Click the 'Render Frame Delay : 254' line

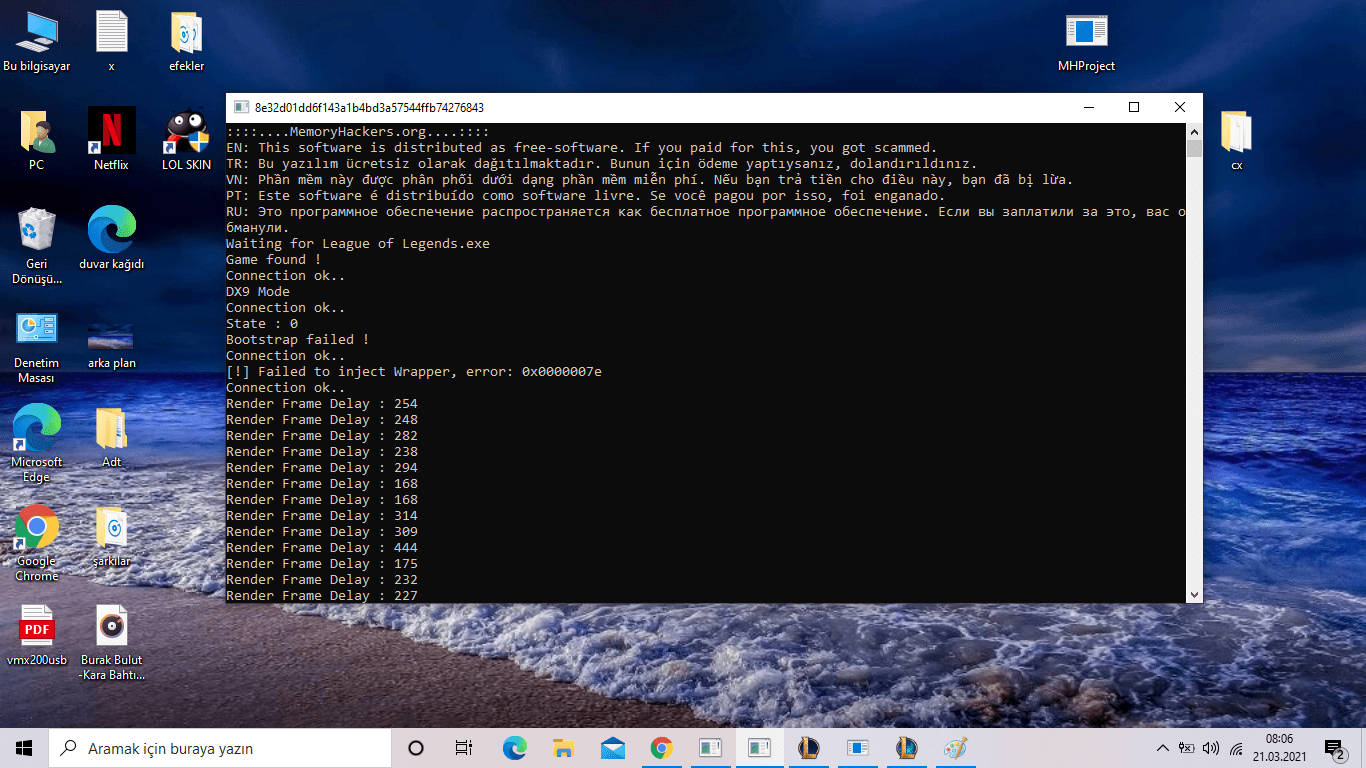322,404
